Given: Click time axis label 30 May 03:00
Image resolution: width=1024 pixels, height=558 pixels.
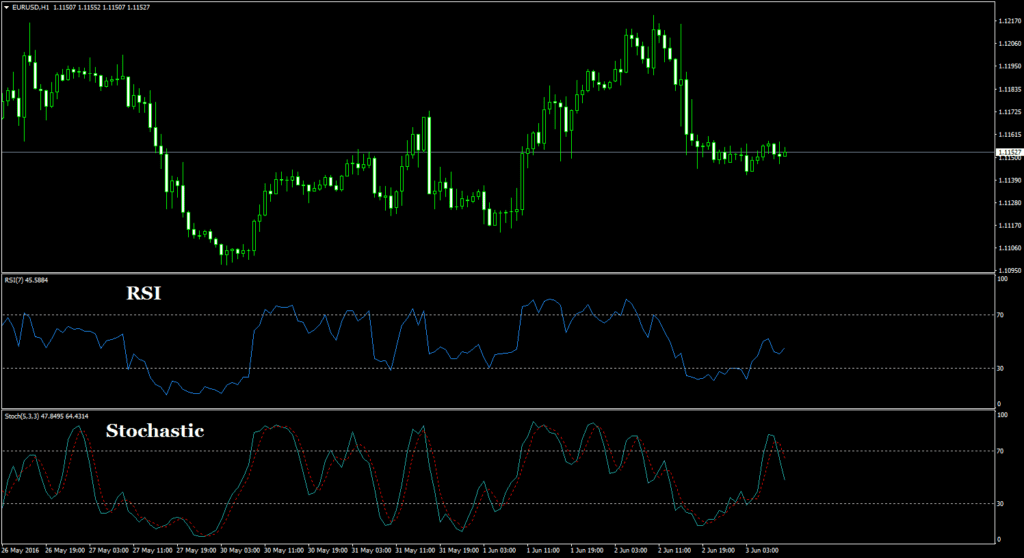Looking at the screenshot, I should point(240,550).
